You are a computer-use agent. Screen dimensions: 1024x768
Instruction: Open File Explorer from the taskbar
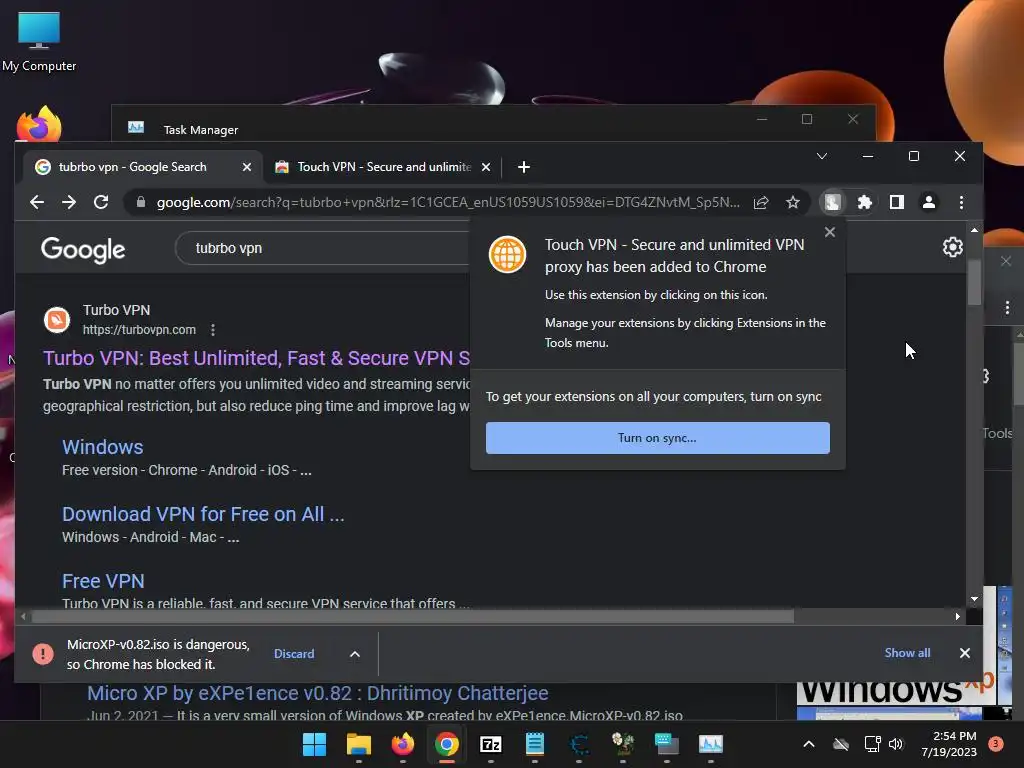pos(359,744)
